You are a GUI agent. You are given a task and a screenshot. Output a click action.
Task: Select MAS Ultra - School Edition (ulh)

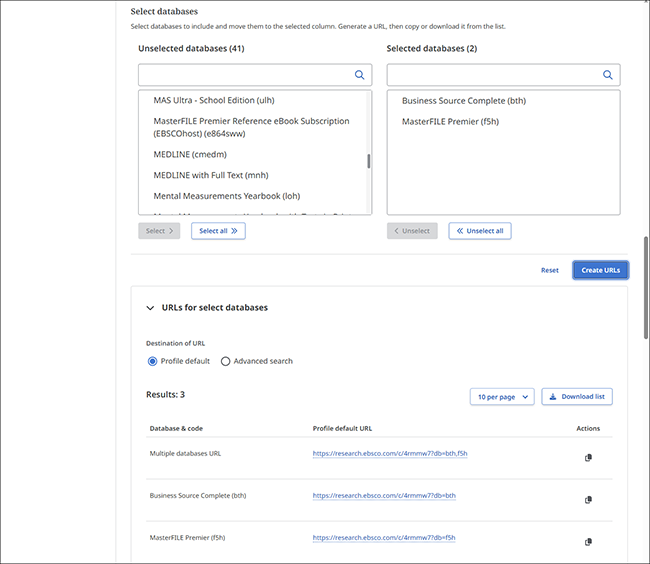click(x=214, y=100)
